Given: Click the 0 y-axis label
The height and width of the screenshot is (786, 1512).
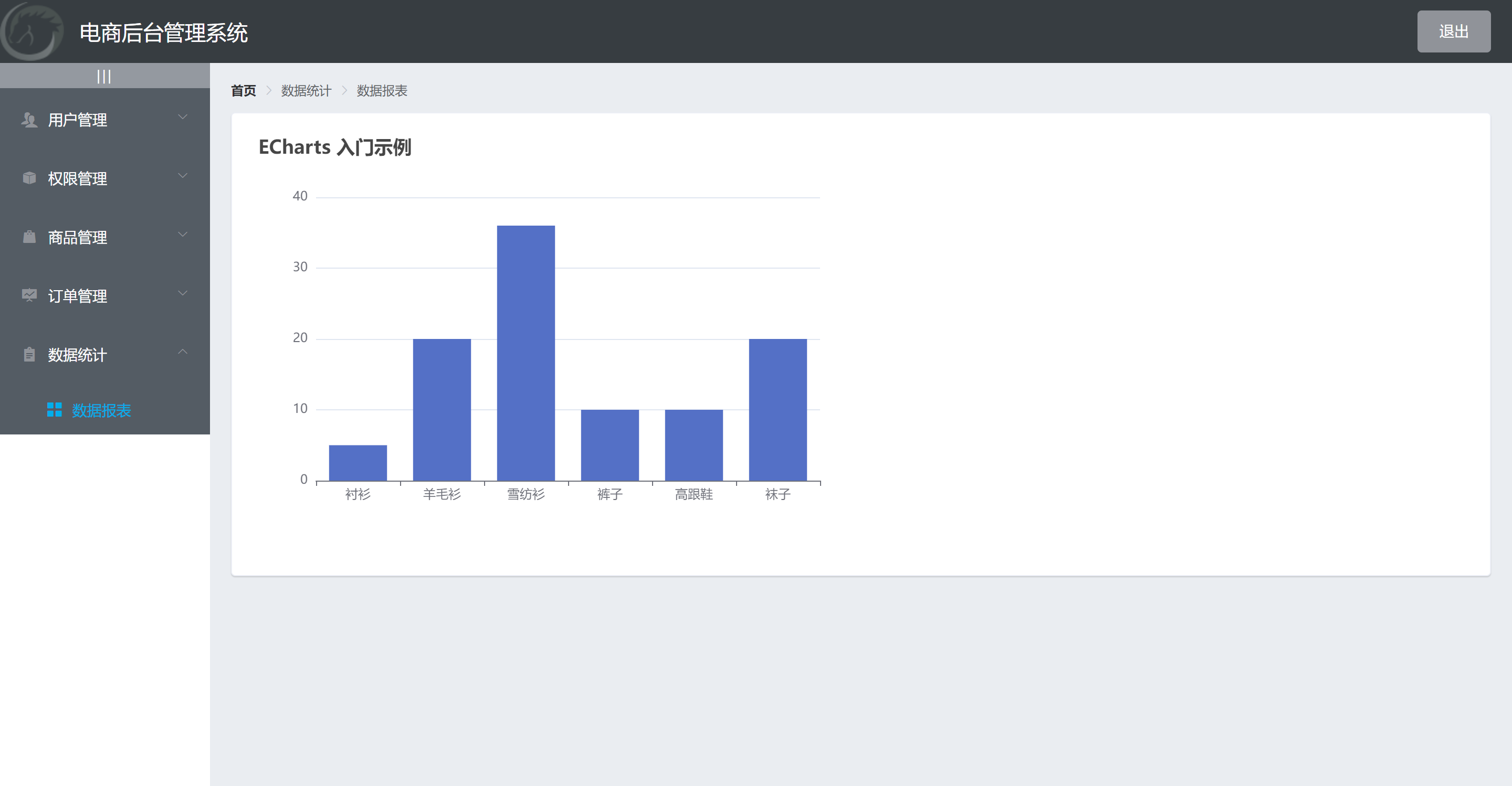Looking at the screenshot, I should click(x=303, y=480).
